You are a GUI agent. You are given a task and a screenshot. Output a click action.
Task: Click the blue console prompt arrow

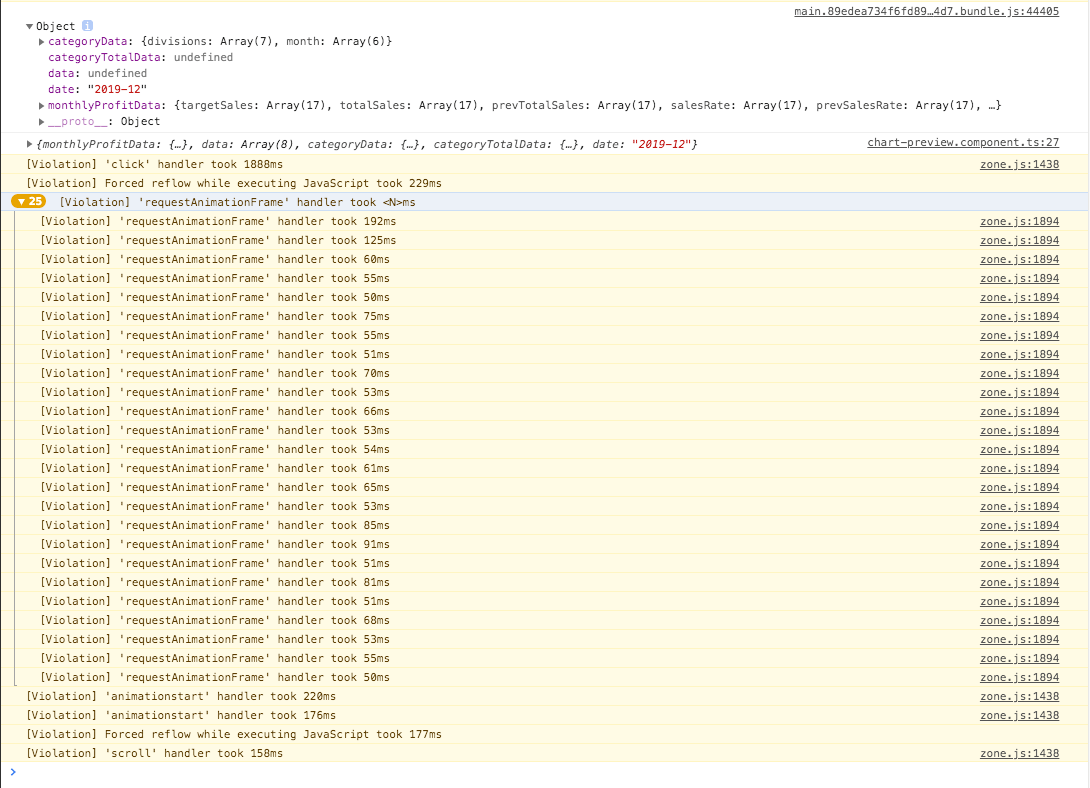point(12,771)
